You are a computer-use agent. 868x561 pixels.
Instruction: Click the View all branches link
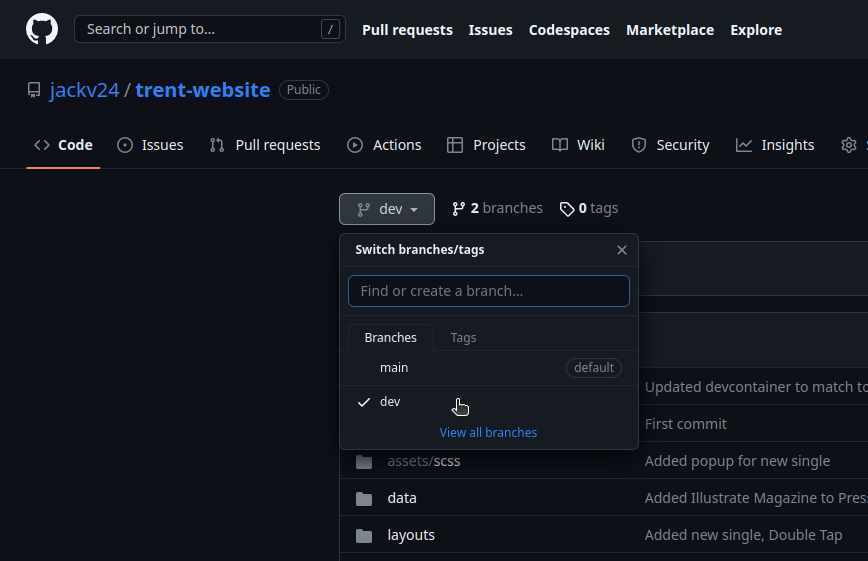488,433
